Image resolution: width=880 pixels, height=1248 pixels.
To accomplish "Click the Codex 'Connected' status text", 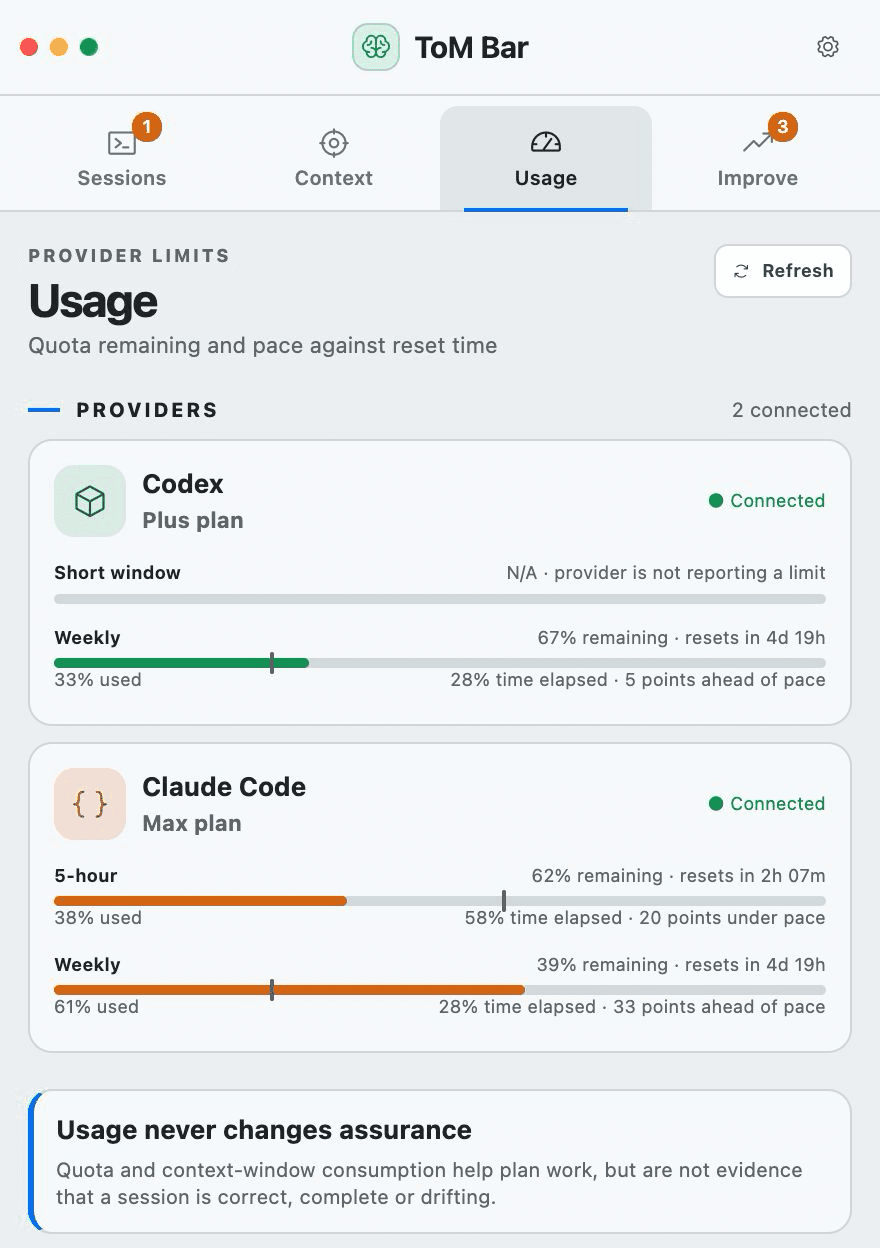I will coord(778,501).
